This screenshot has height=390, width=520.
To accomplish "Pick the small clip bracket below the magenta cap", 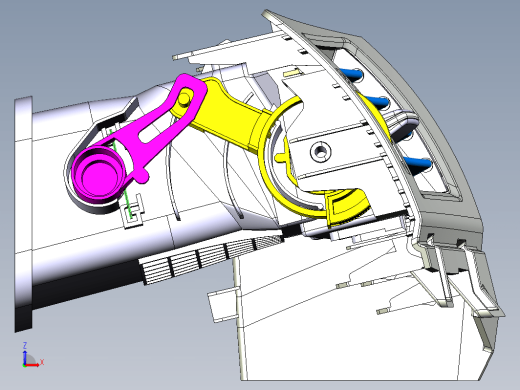I will coord(133,212).
